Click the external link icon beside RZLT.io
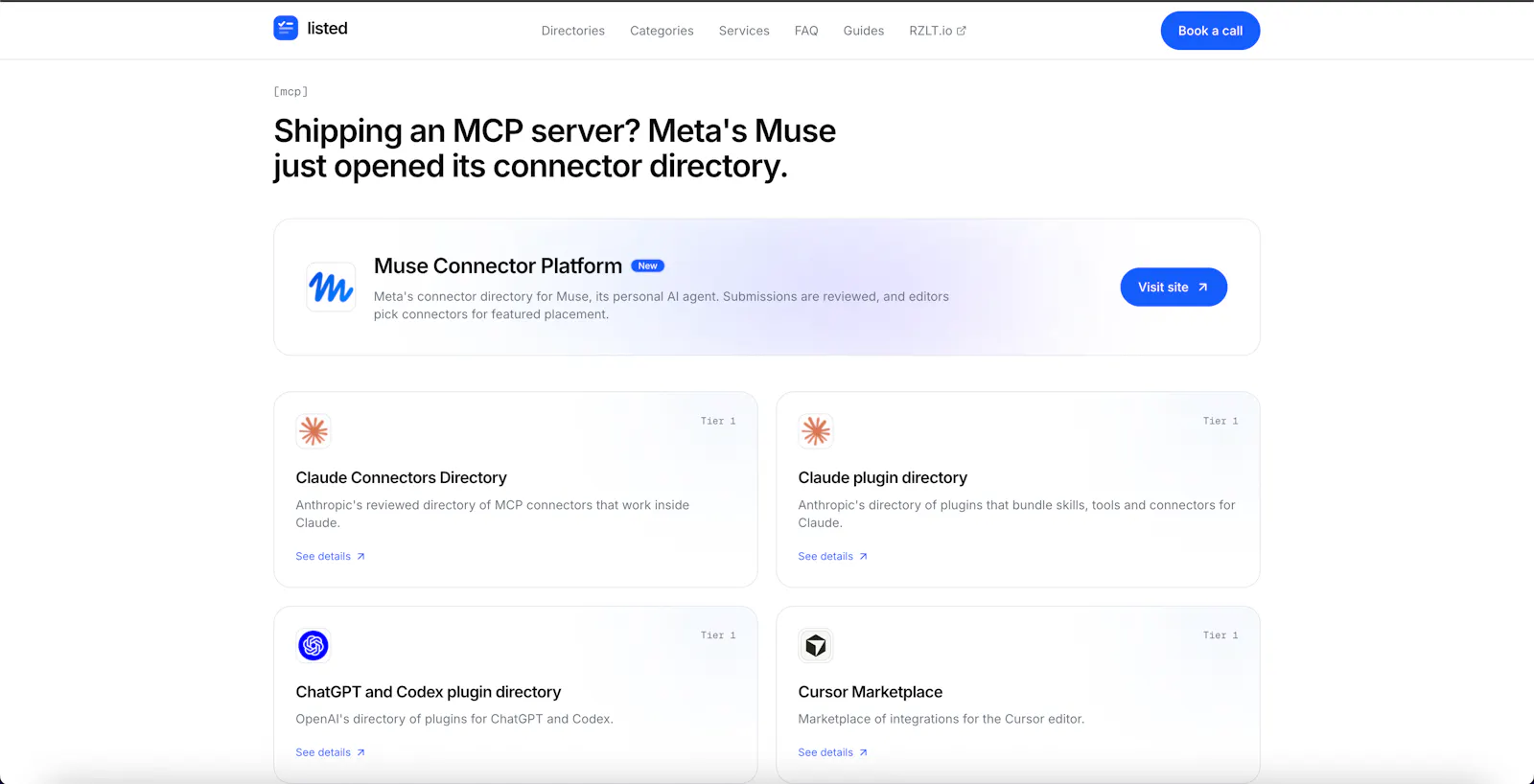 tap(962, 31)
